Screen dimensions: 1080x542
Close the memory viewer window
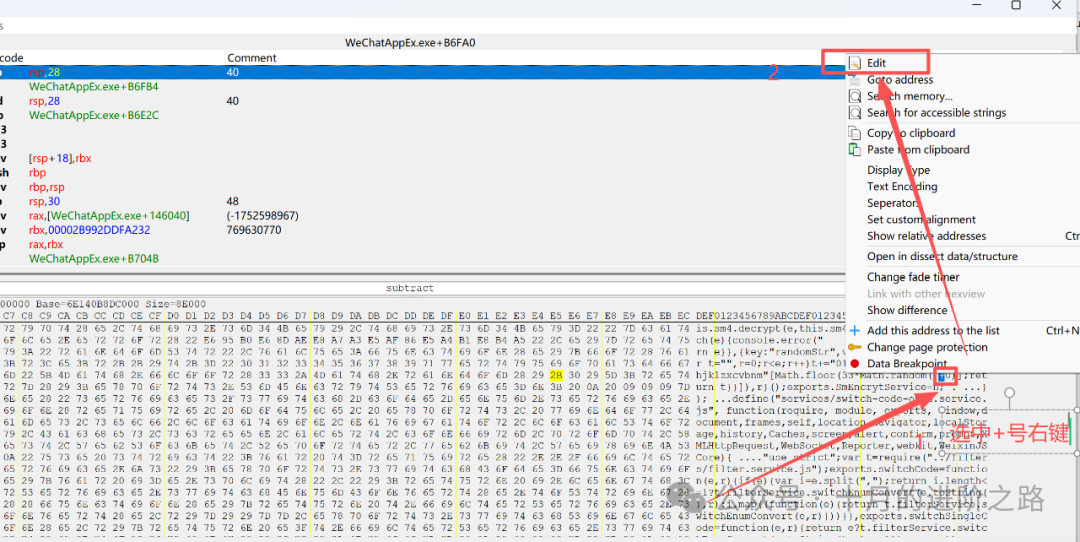click(1057, 6)
